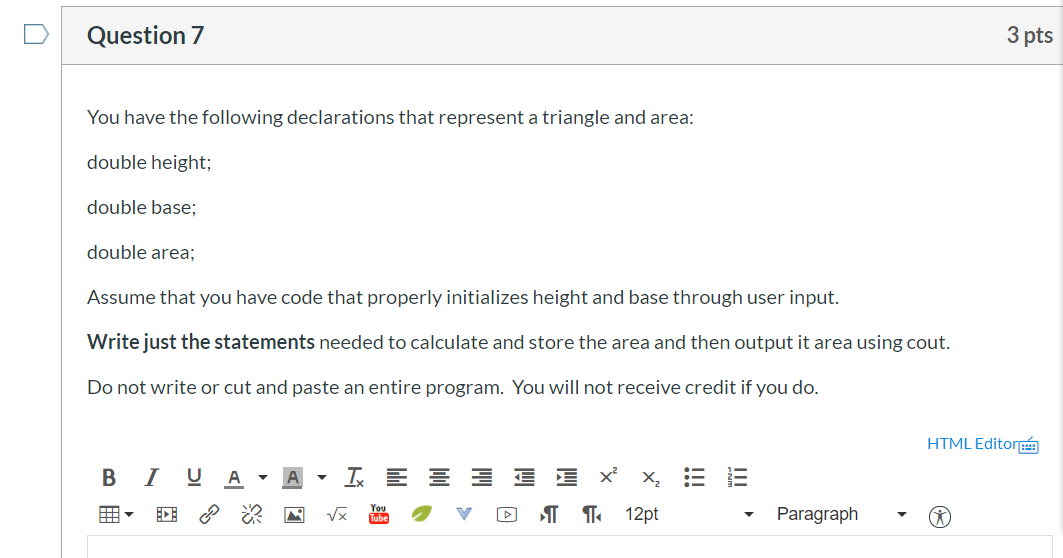Align text left
Viewport: 1063px width, 558px height.
397,477
